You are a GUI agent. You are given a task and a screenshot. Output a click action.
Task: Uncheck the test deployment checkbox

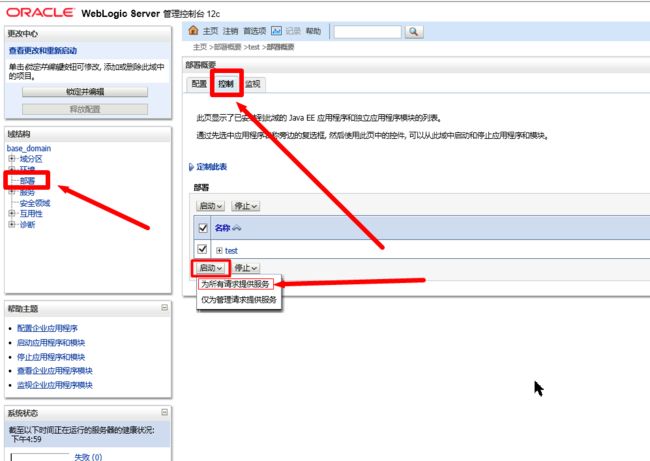coord(202,249)
